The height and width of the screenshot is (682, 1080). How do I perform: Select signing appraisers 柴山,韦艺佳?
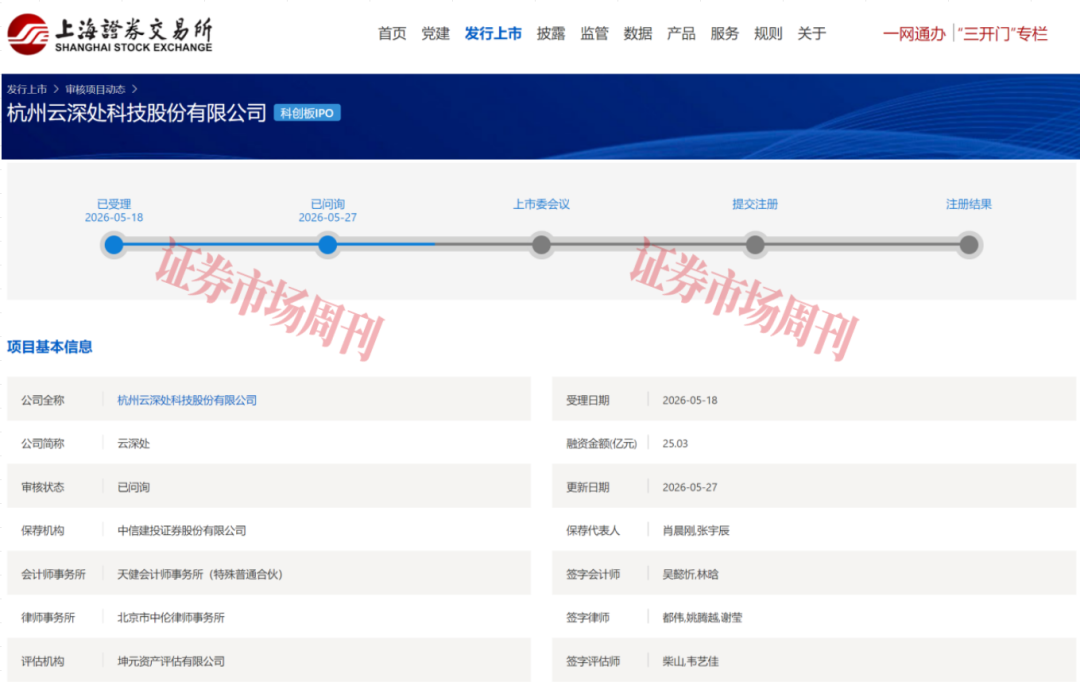[690, 661]
